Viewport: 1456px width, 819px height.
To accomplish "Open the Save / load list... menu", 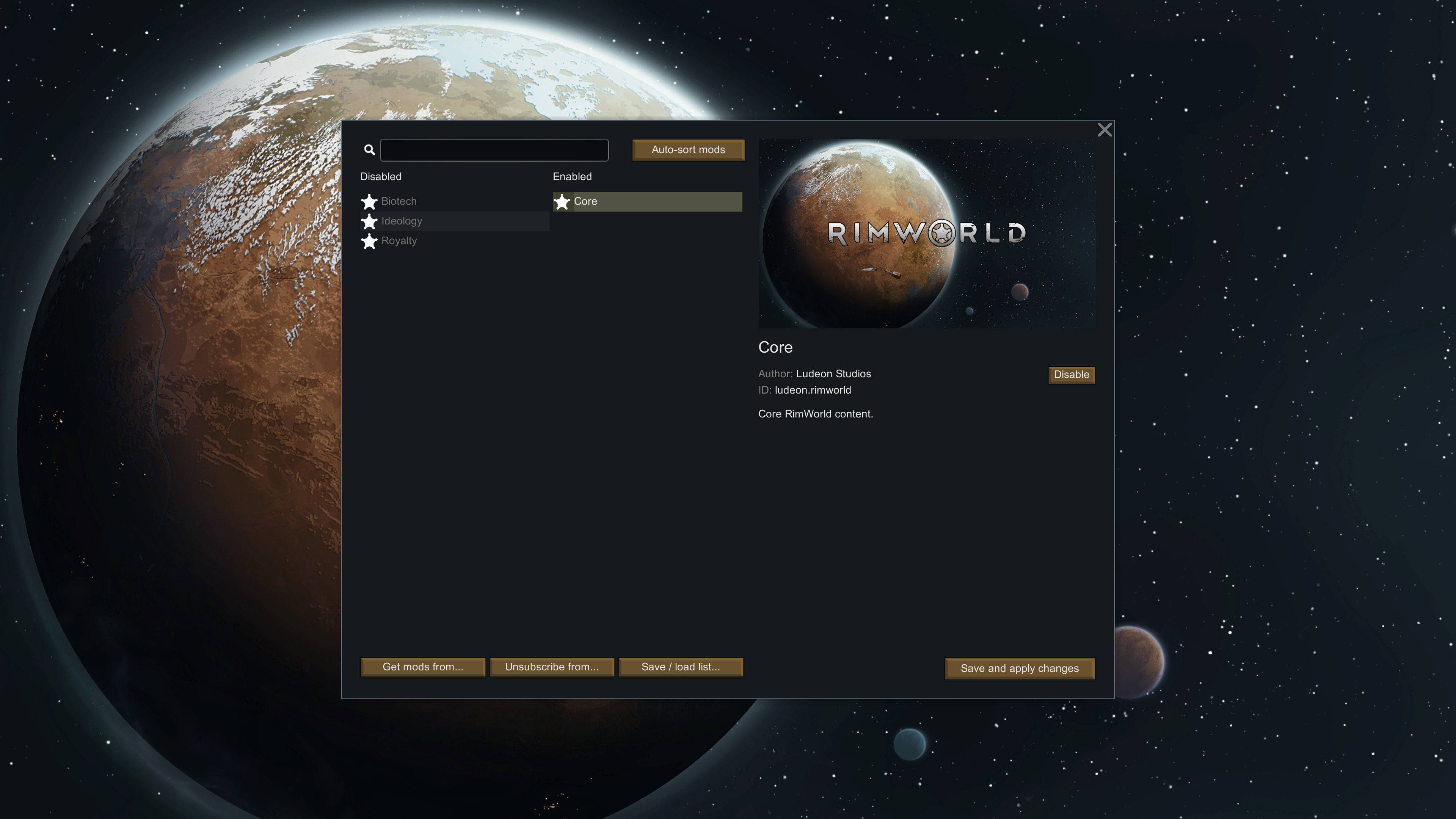I will pos(681,667).
